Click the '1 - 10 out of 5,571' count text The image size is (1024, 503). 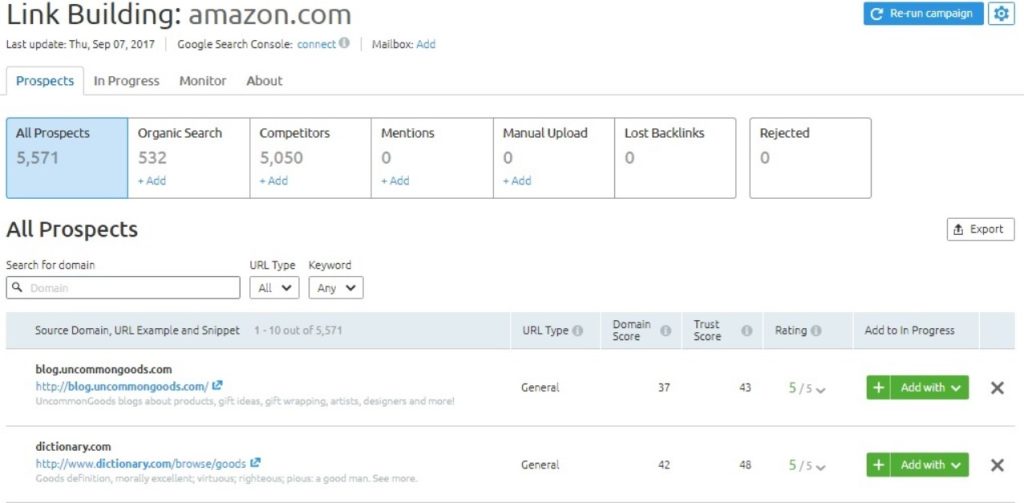point(298,331)
